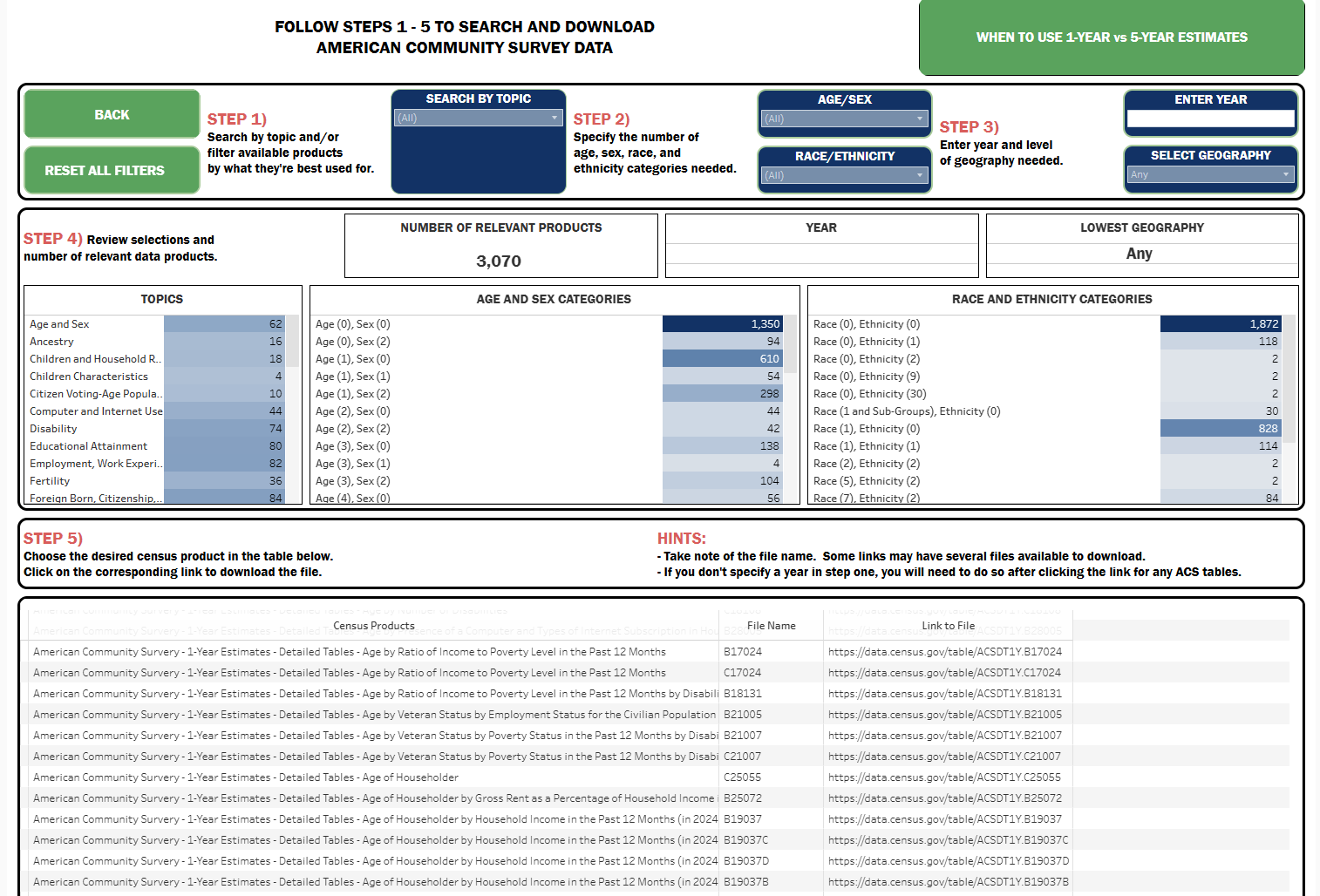Select the Children Characteristics topic row
Image resolution: width=1320 pixels, height=896 pixels.
[157, 377]
